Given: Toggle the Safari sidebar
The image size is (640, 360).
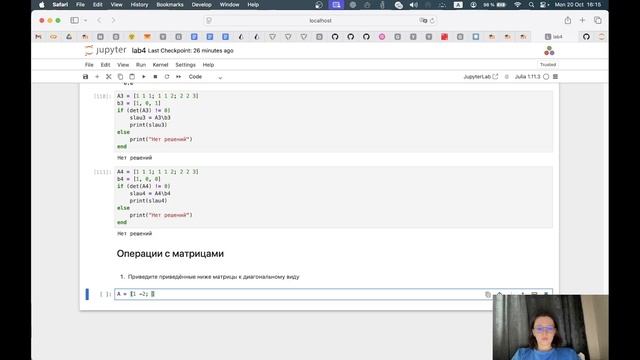Looking at the screenshot, I should click(x=74, y=20).
